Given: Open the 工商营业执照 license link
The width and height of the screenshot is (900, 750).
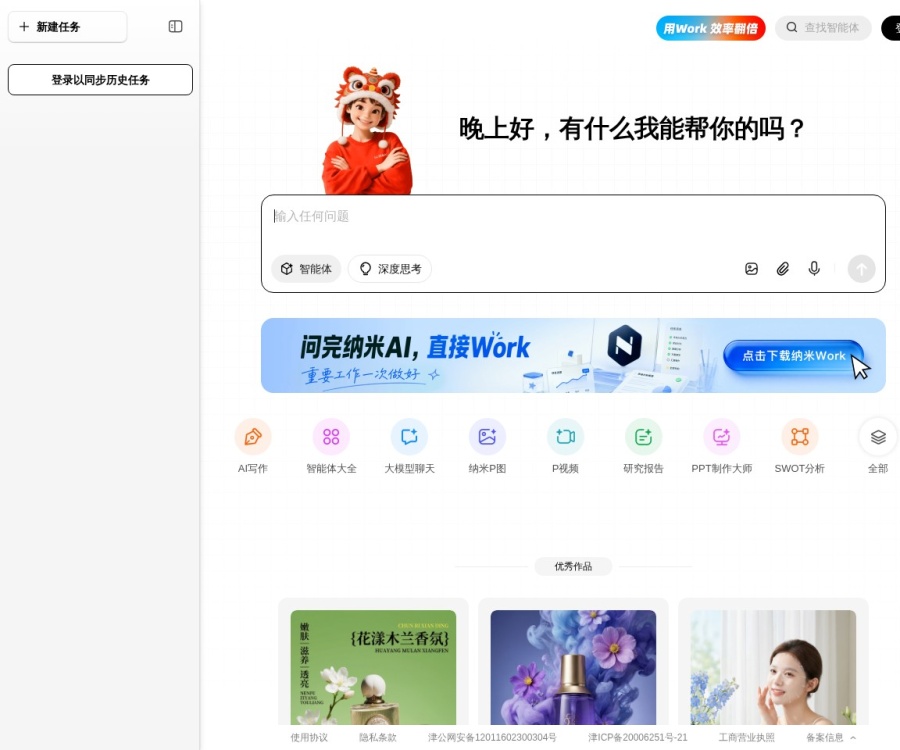Looking at the screenshot, I should tap(746, 737).
